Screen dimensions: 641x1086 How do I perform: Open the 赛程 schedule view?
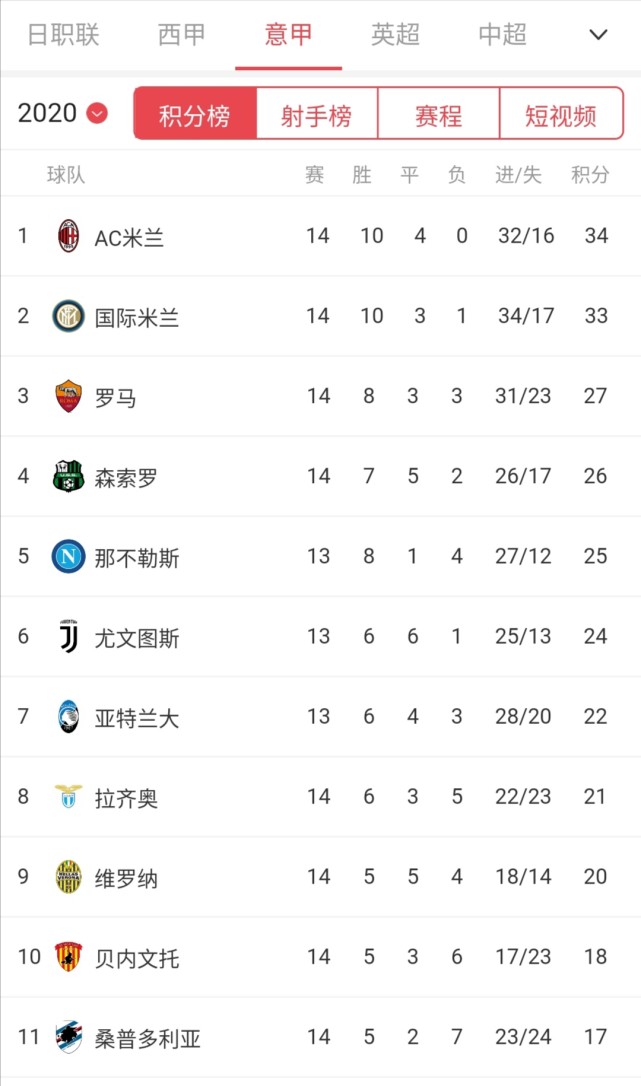(438, 115)
